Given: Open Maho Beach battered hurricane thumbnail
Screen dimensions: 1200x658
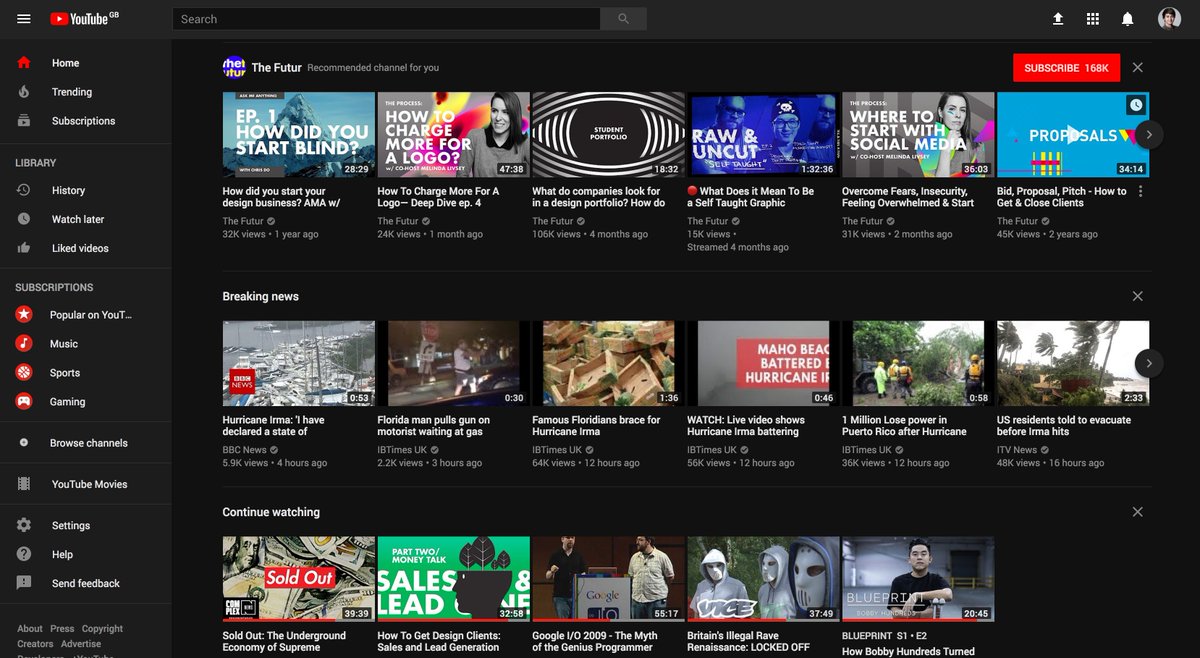Looking at the screenshot, I should 763,363.
